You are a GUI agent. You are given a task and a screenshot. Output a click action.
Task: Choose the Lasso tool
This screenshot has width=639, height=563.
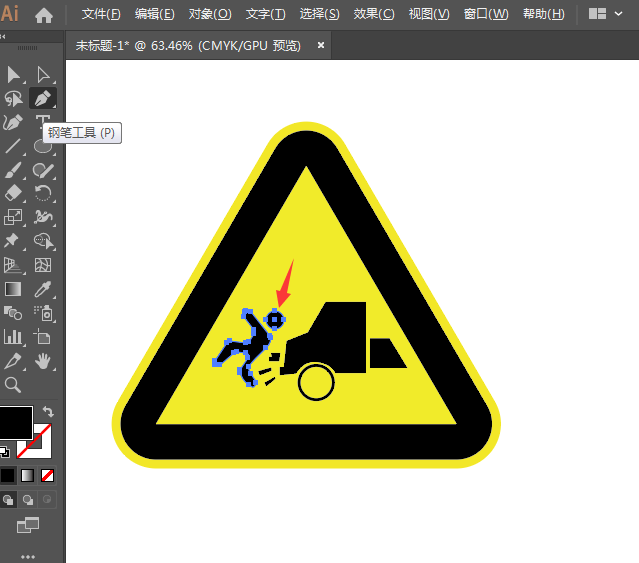click(x=13, y=99)
